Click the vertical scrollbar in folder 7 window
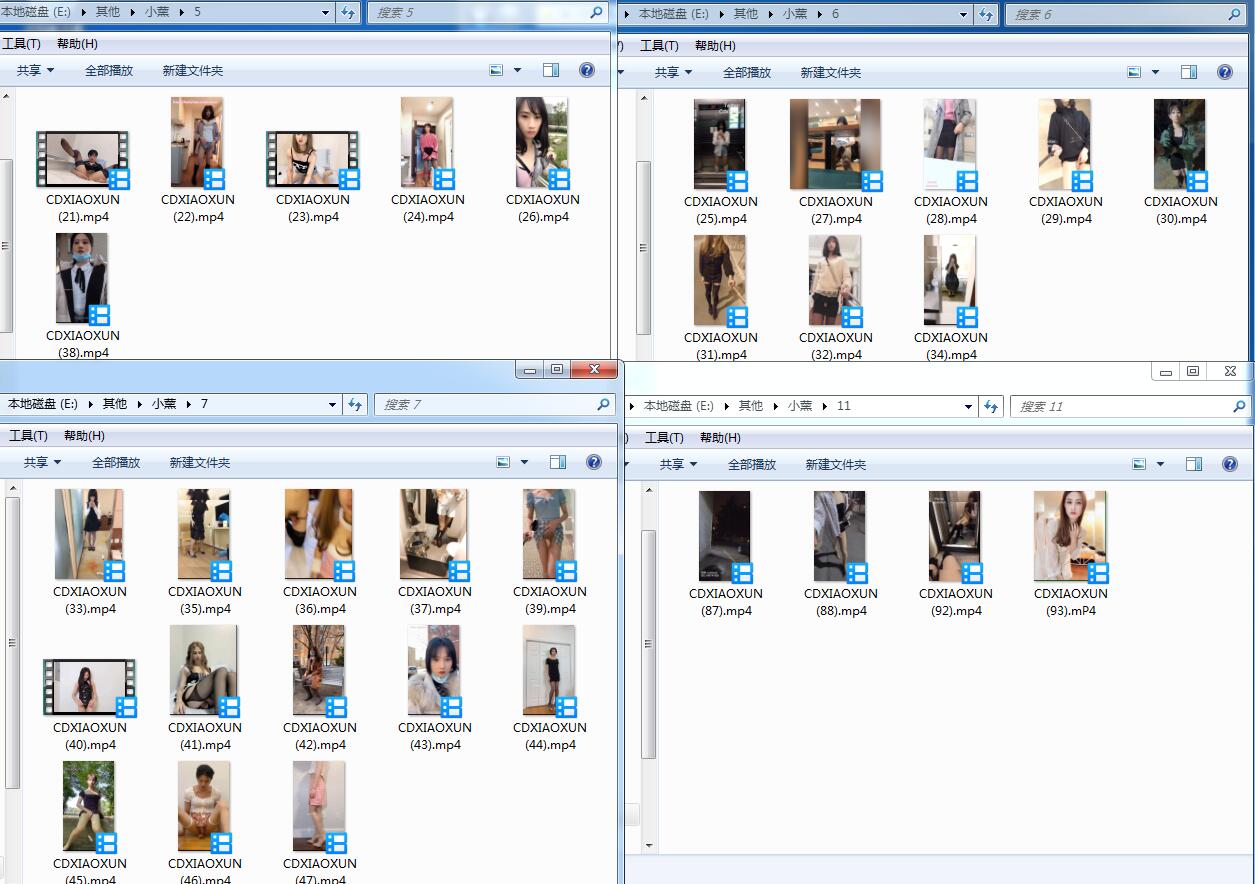 pos(12,640)
